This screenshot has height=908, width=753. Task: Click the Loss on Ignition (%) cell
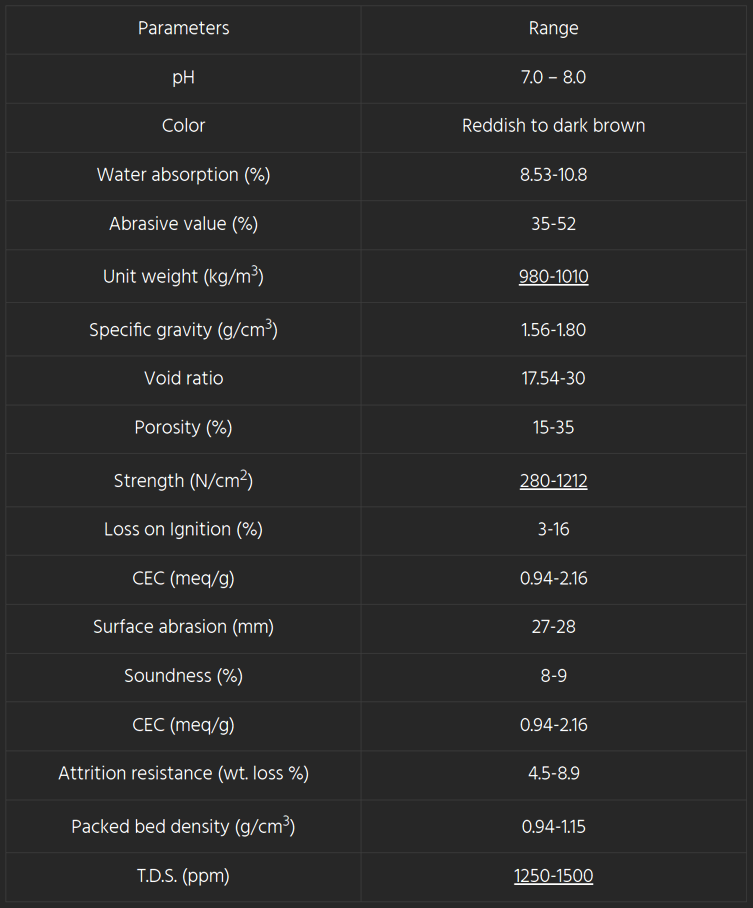[183, 530]
